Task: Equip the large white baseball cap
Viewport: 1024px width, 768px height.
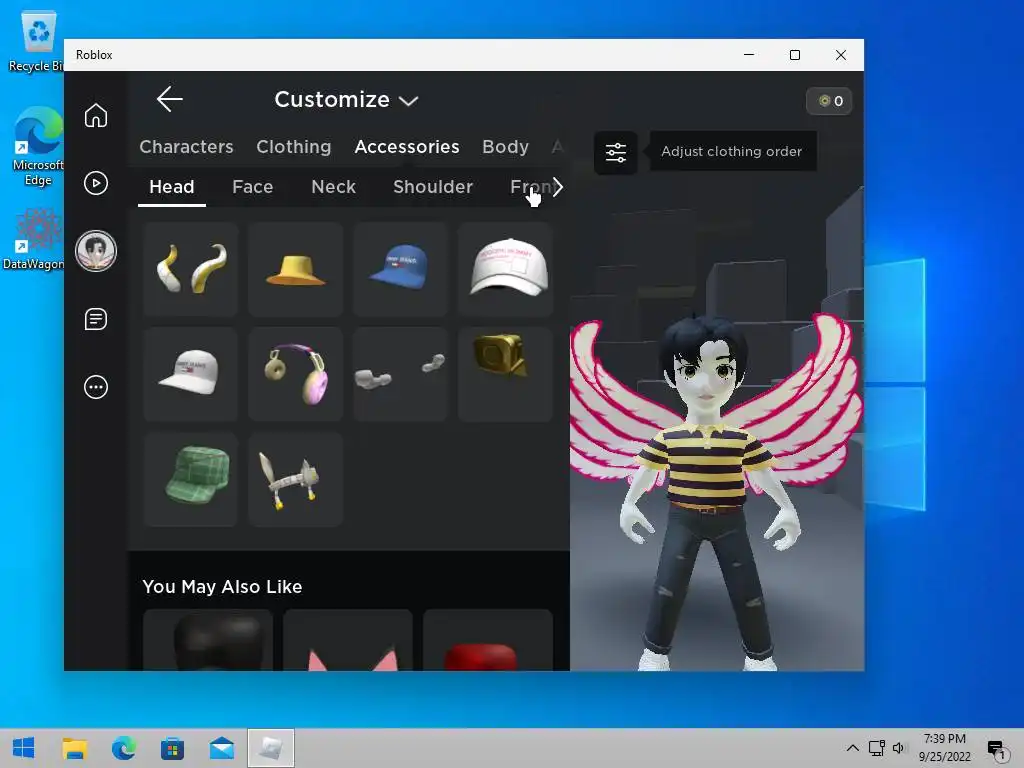Action: (505, 269)
